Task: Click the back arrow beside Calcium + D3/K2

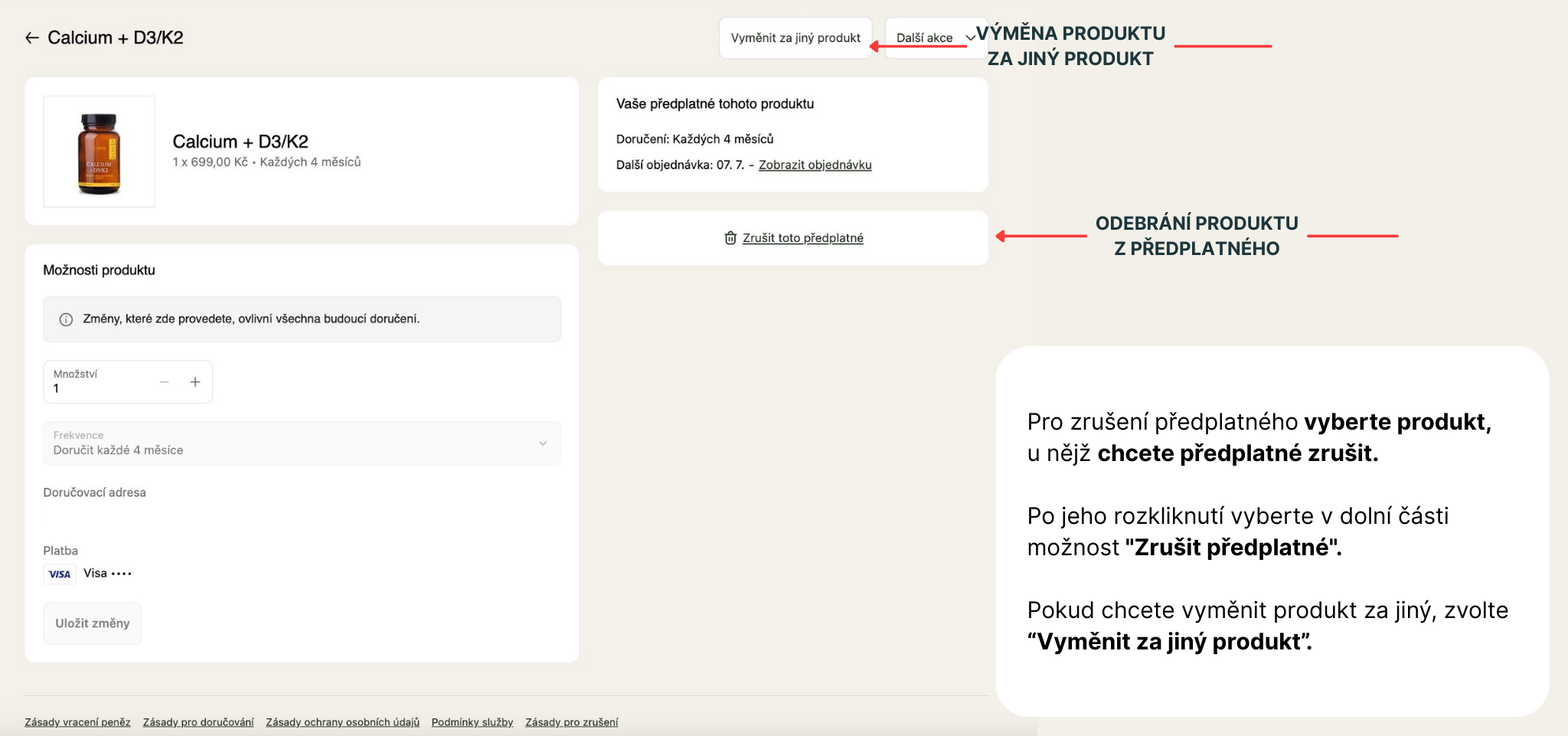Action: click(32, 38)
